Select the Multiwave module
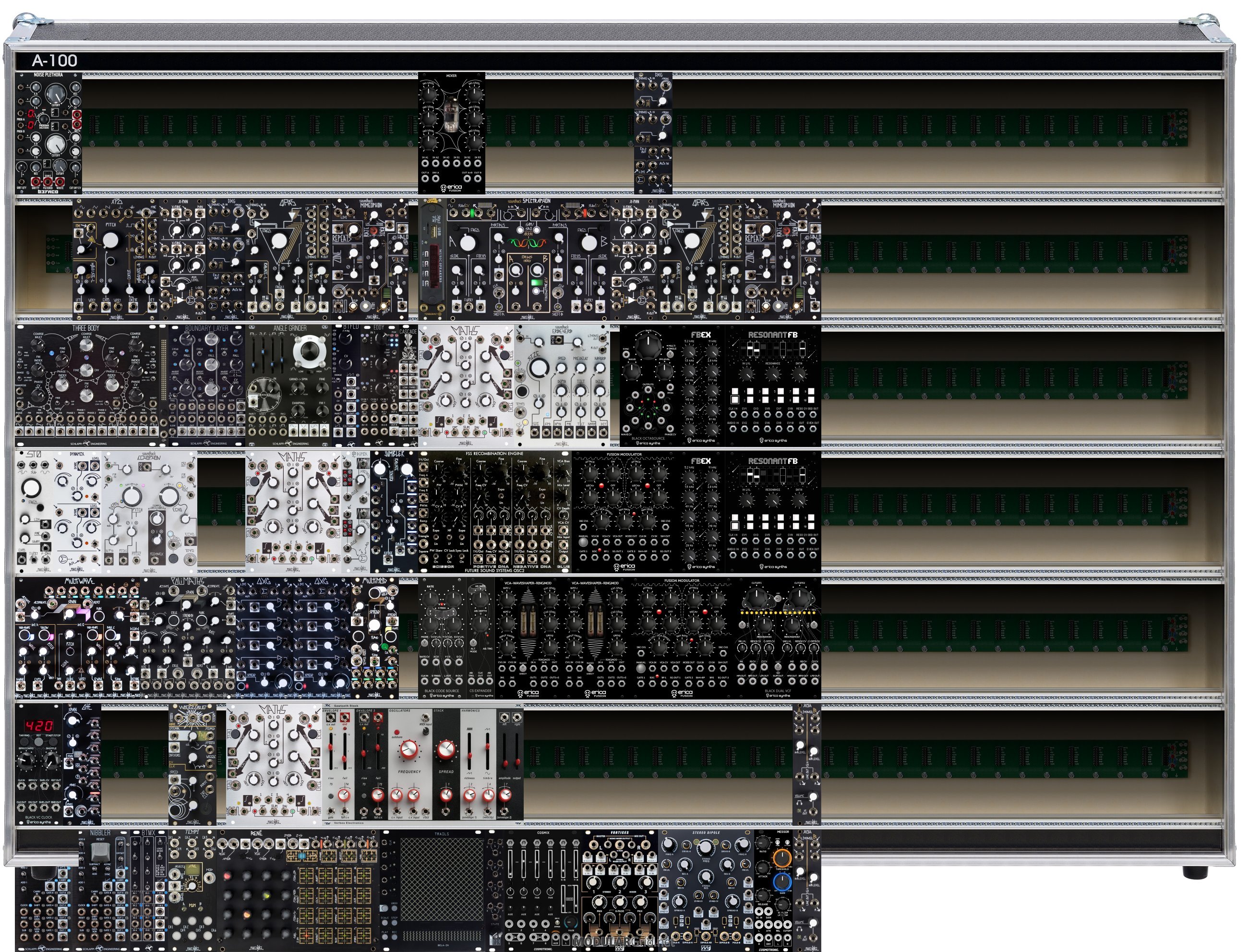This screenshot has width=1249, height=952. coord(78,639)
